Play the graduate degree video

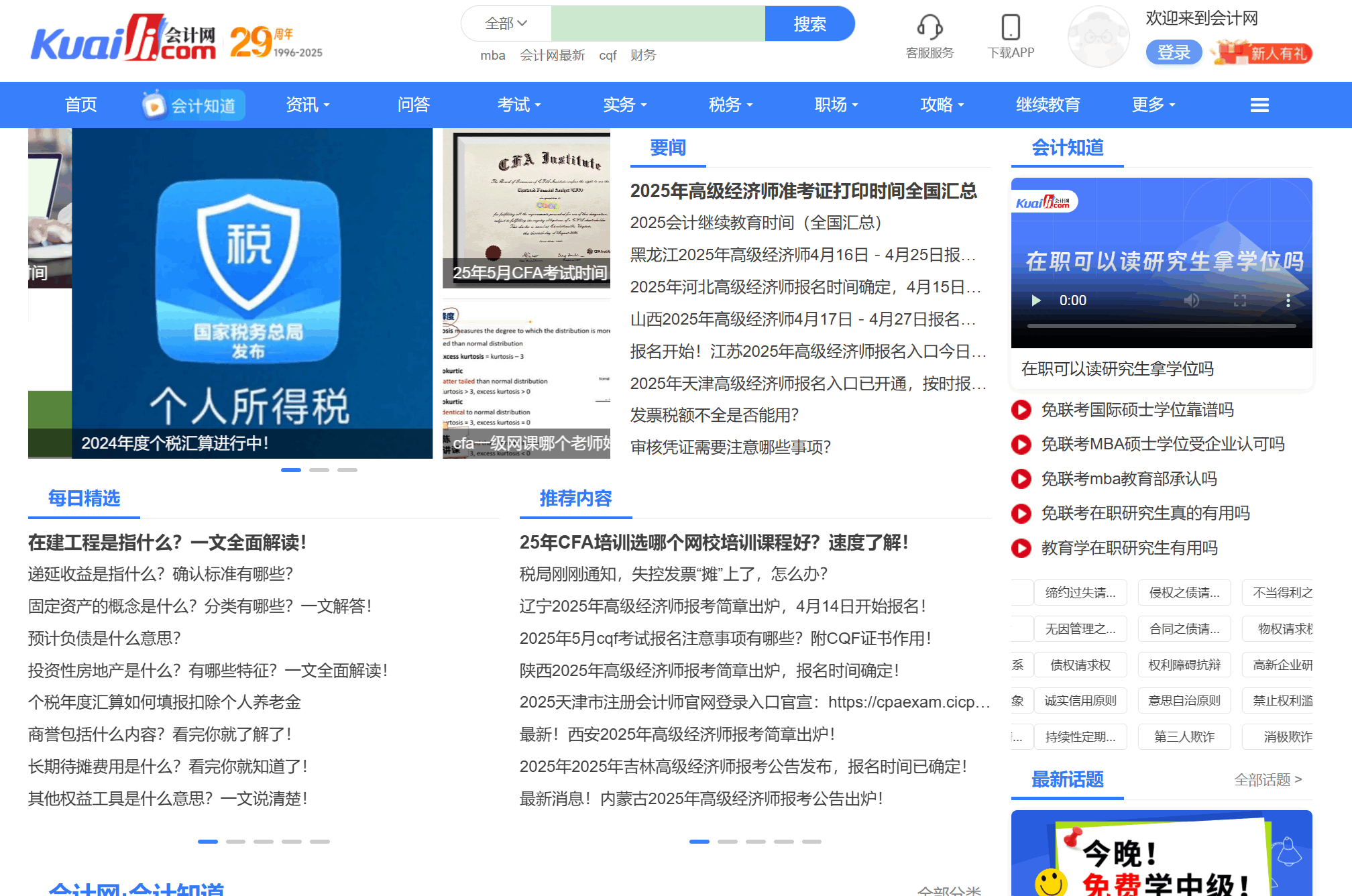tap(1036, 300)
